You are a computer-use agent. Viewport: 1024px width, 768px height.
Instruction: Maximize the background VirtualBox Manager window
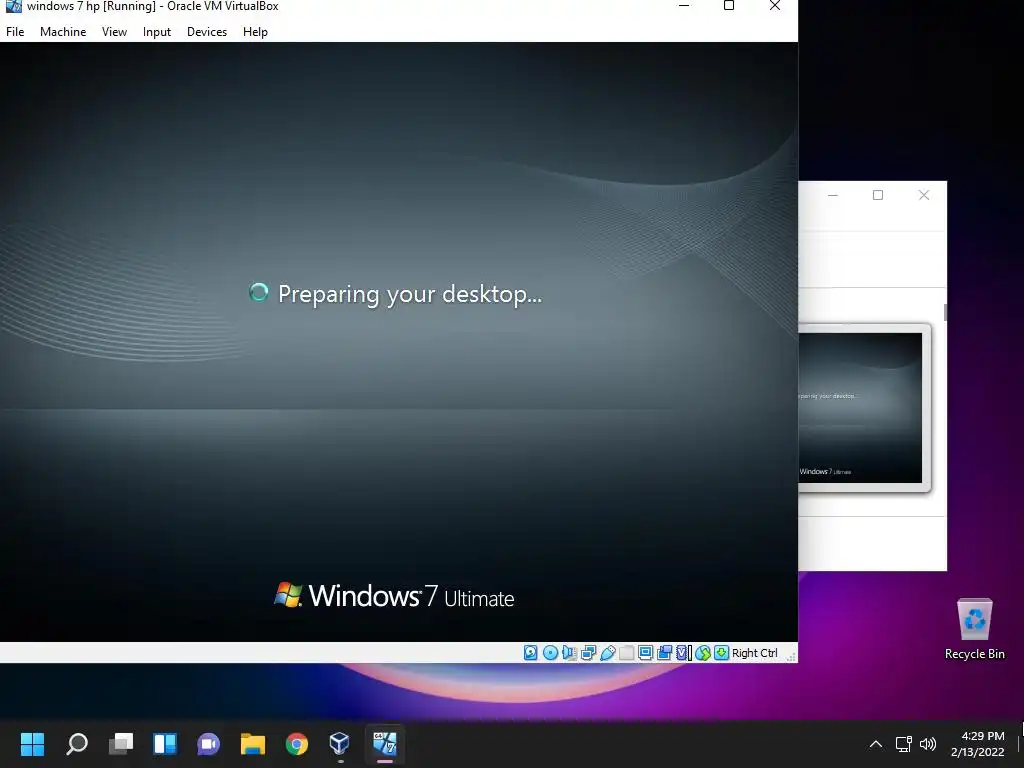click(x=878, y=195)
